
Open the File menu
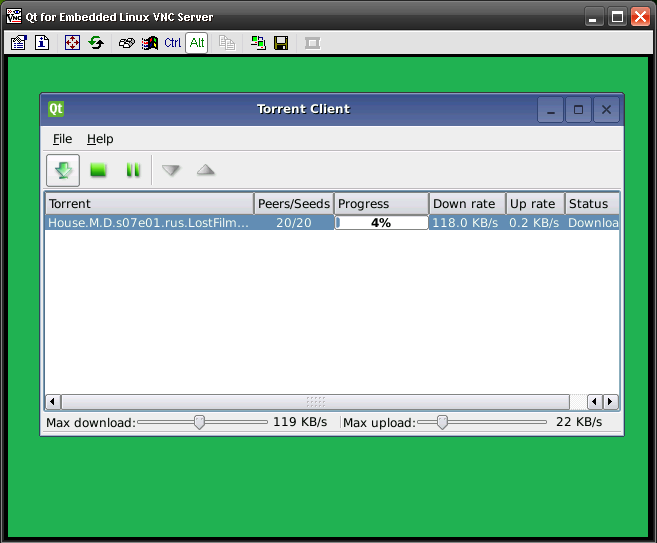62,139
